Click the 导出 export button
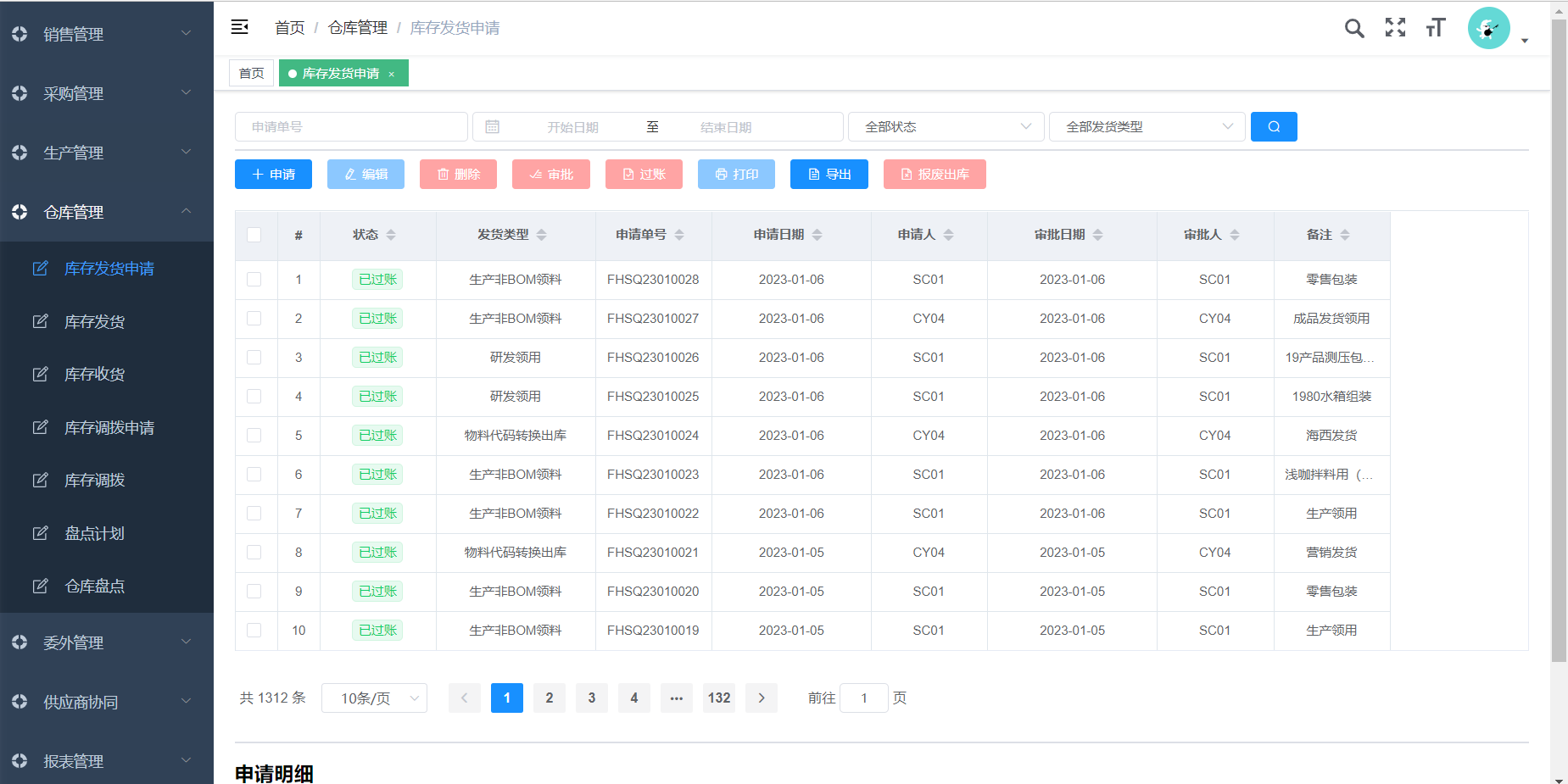The width and height of the screenshot is (1568, 784). pos(829,175)
